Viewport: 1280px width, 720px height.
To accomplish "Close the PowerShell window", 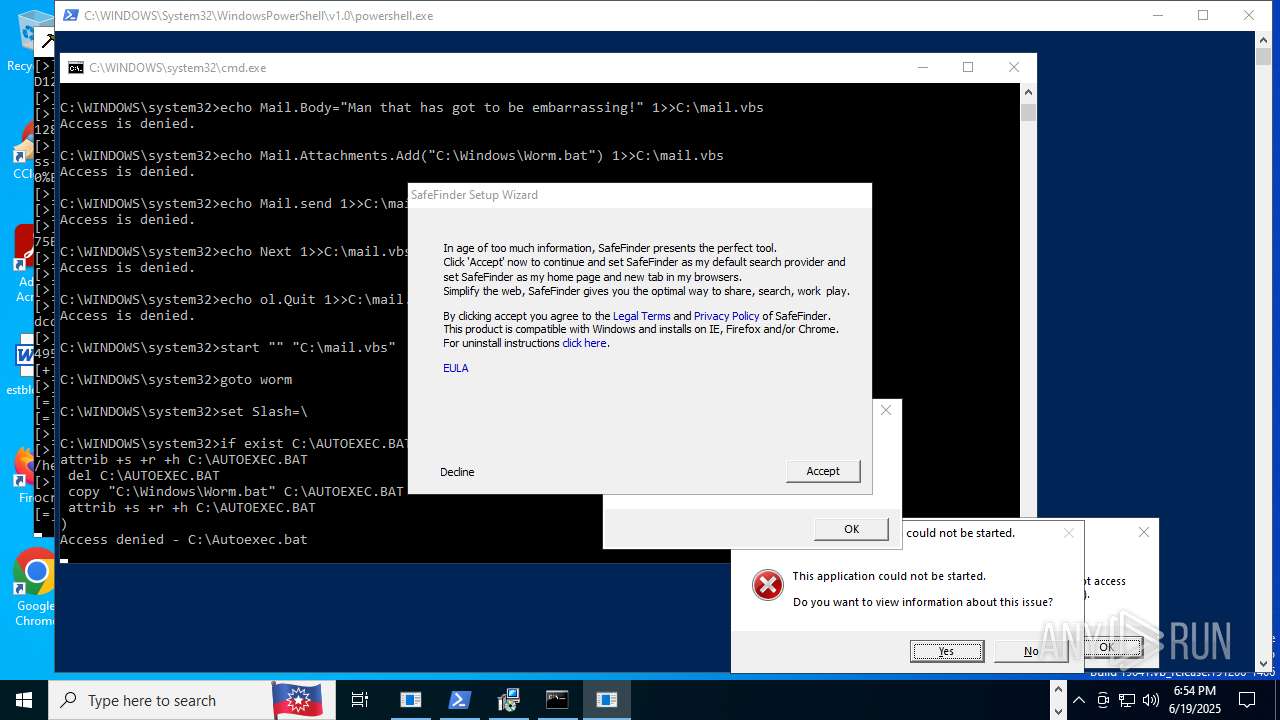I will tap(1249, 15).
